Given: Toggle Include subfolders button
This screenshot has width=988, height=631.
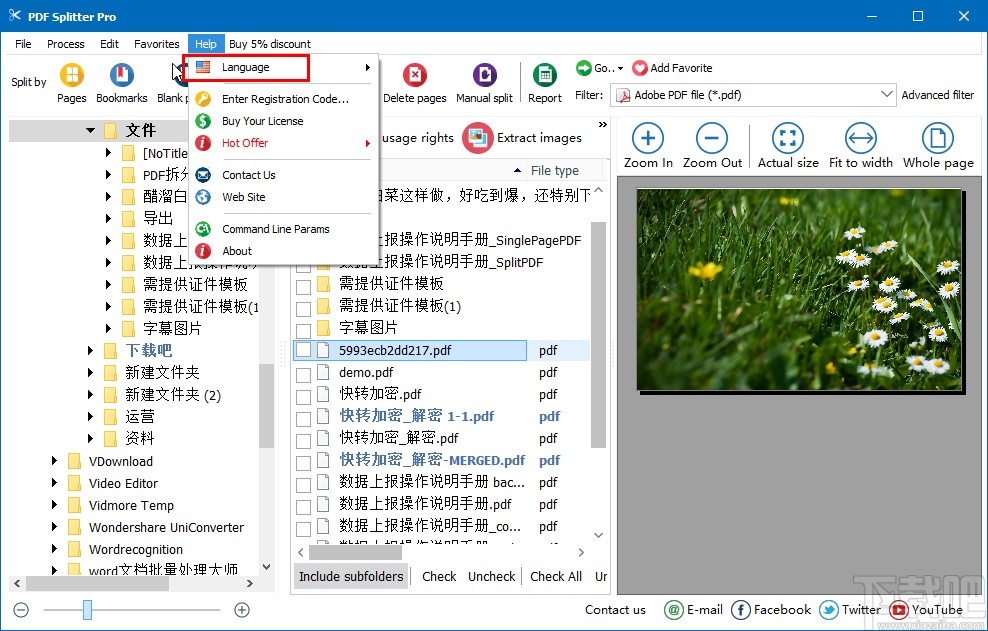Looking at the screenshot, I should (351, 576).
